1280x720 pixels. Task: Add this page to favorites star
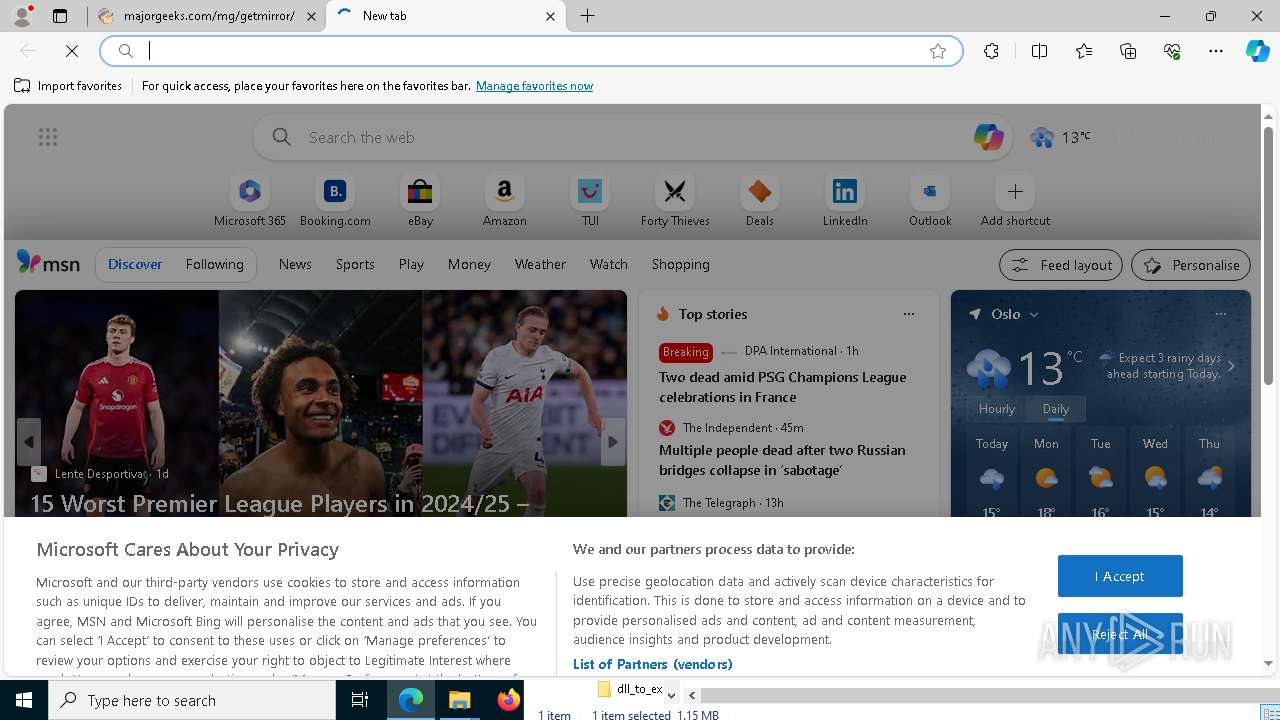pyautogui.click(x=938, y=51)
